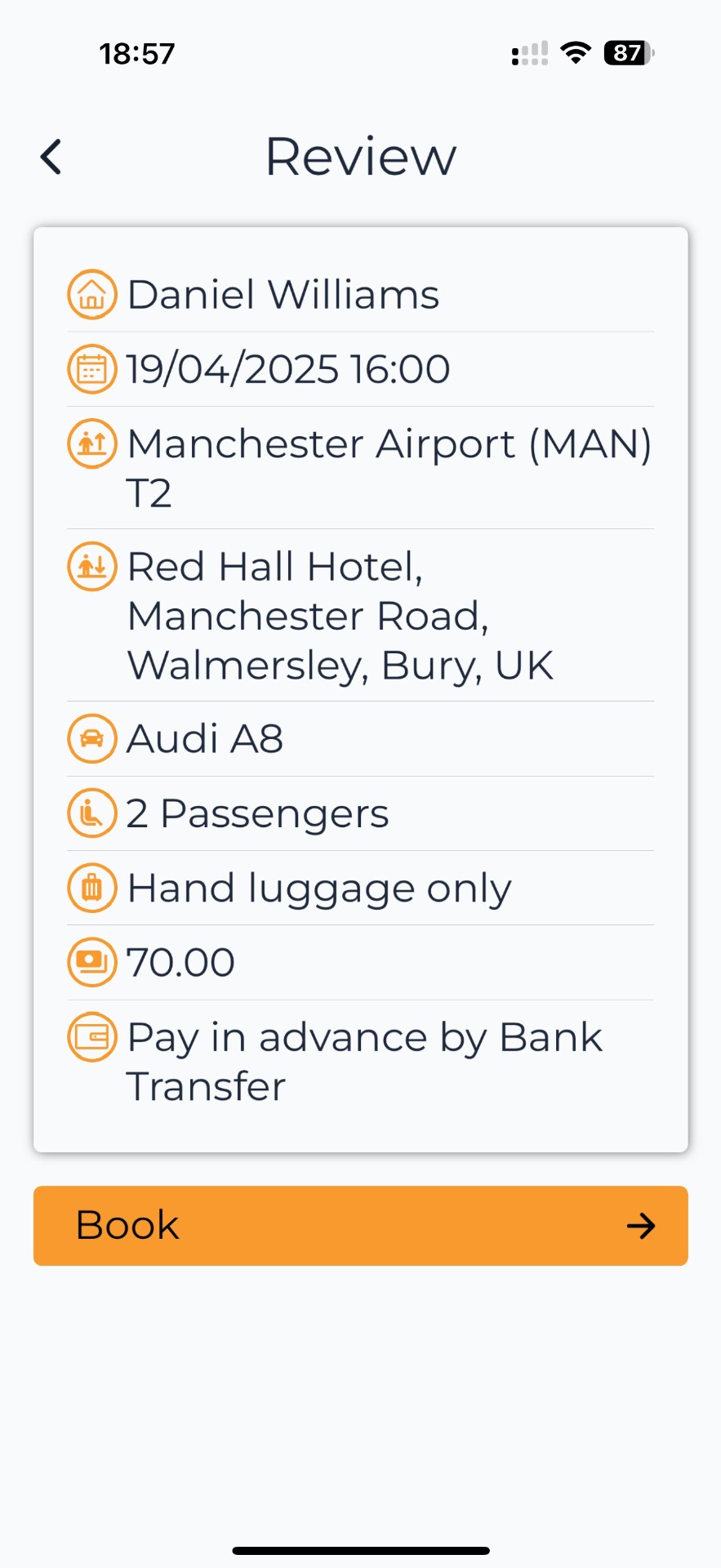This screenshot has height=1568, width=721.
Task: Tap the calendar icon for booking date
Action: (x=91, y=369)
